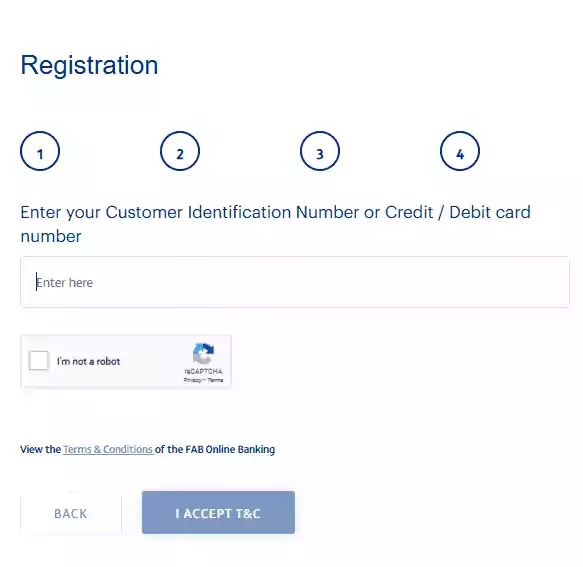Click the Registration page heading
583x567 pixels.
point(89,65)
